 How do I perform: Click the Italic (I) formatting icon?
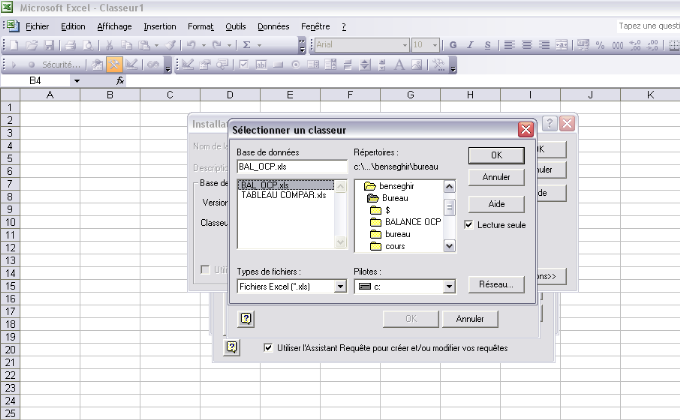[470, 45]
